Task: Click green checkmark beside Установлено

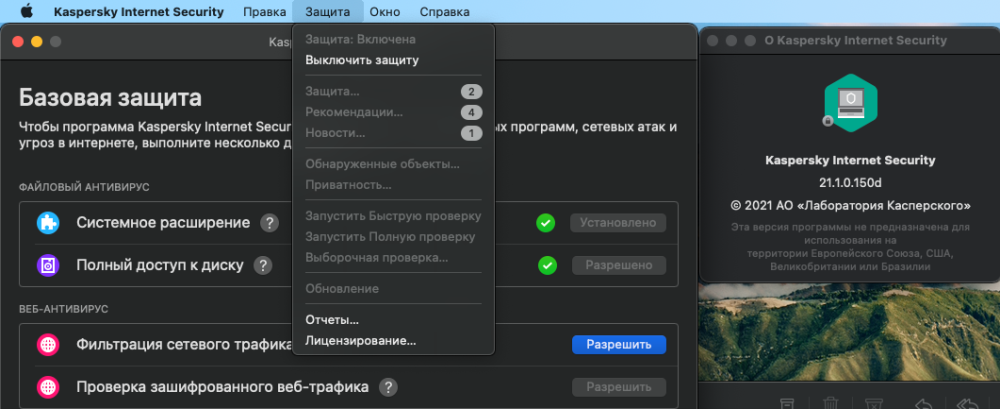Action: click(545, 223)
